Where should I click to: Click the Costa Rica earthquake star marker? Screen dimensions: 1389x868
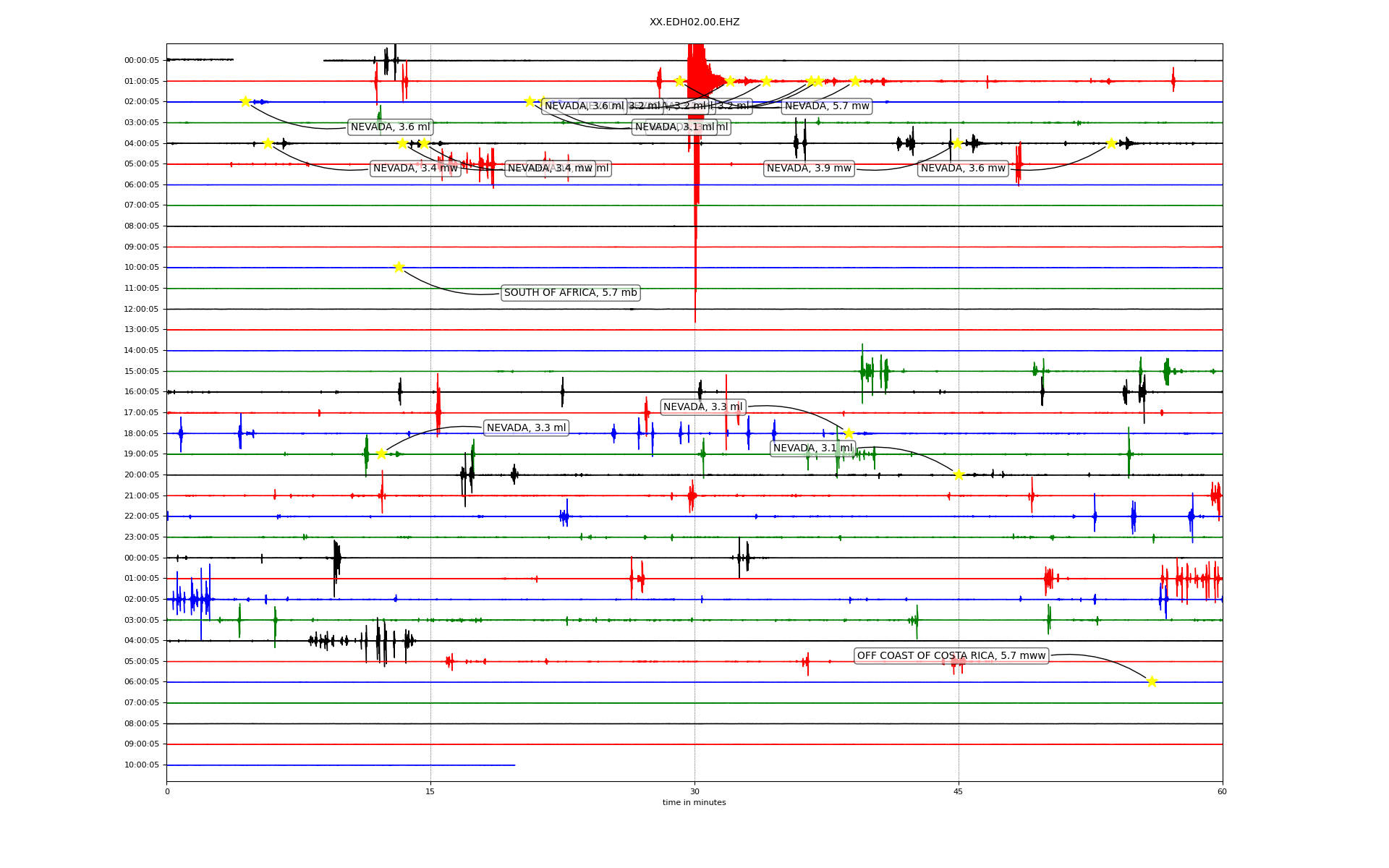coord(1152,681)
